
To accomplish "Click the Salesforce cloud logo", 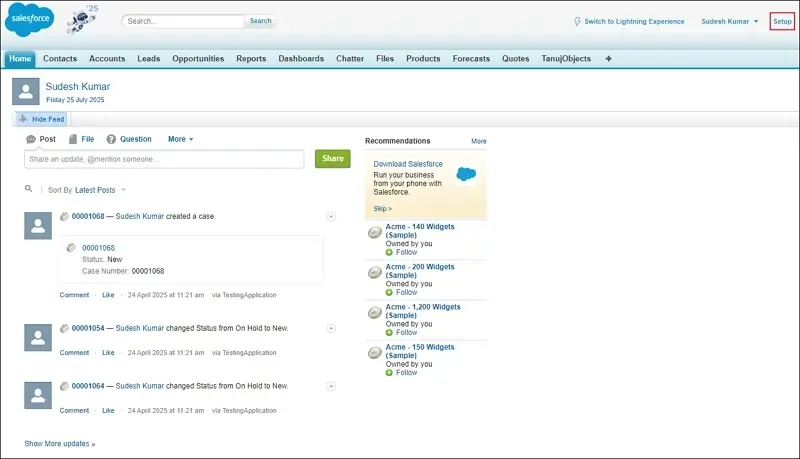I will click(x=31, y=21).
